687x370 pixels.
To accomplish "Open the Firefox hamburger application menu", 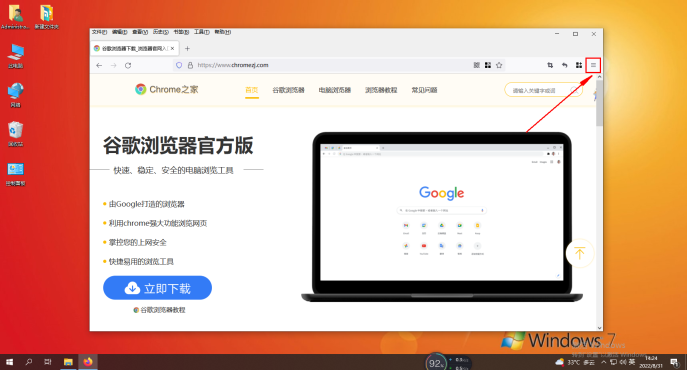I will [x=593, y=65].
